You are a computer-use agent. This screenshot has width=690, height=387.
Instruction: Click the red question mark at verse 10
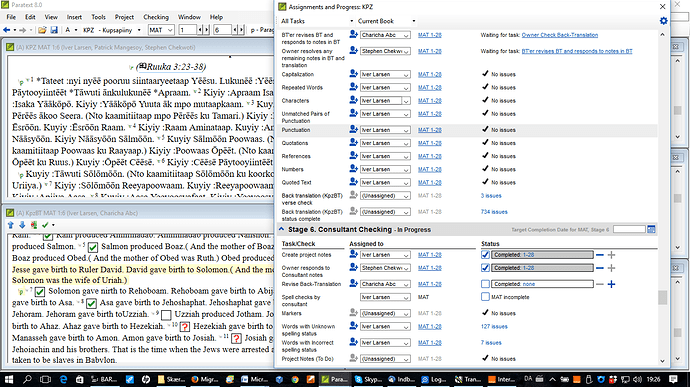185,327
